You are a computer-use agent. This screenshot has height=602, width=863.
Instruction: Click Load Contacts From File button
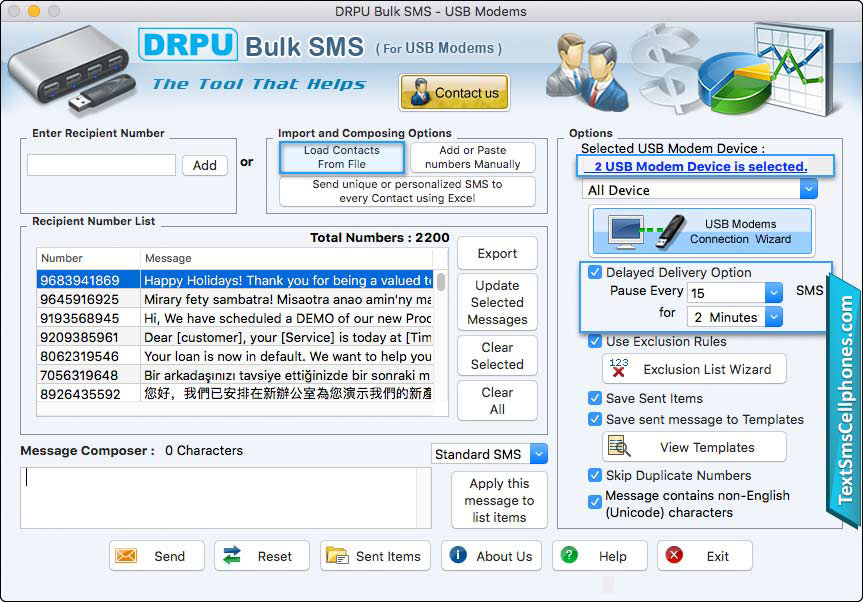coord(342,157)
